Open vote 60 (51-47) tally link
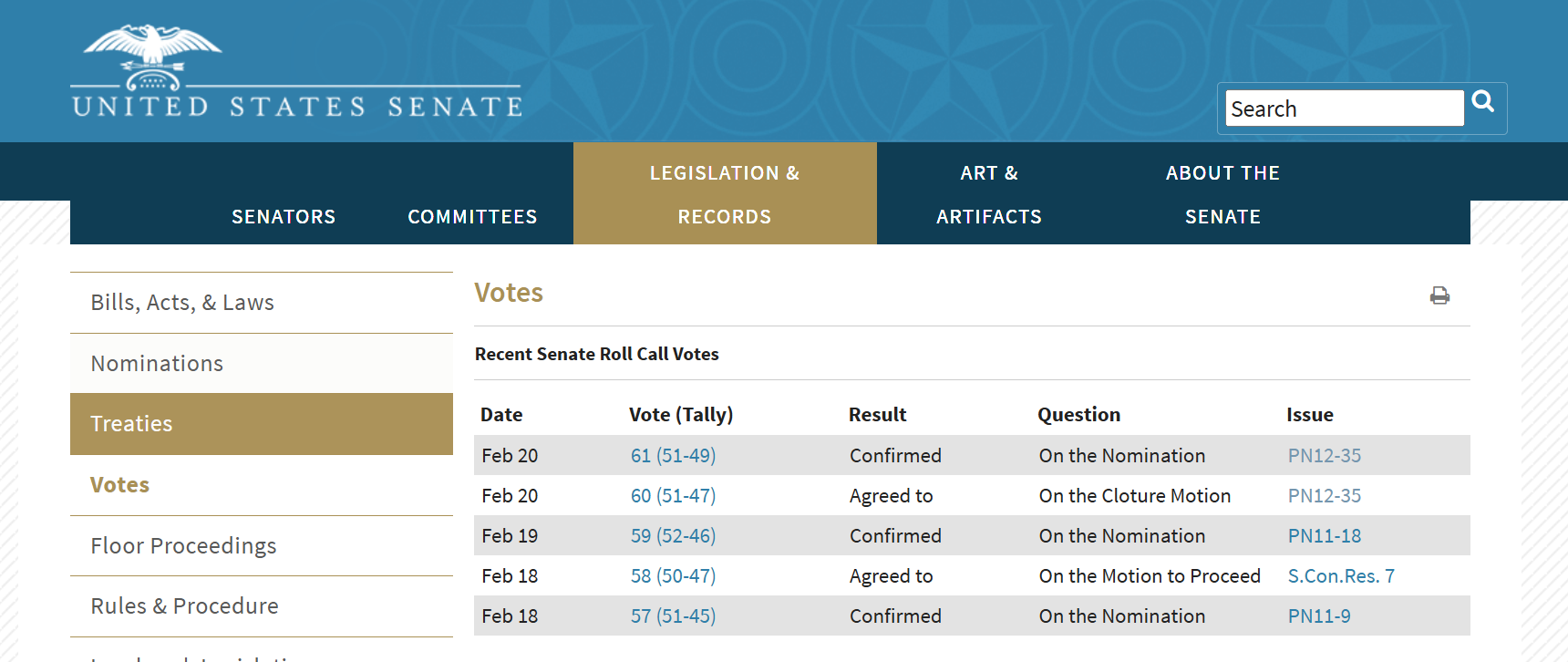The width and height of the screenshot is (1568, 662). 673,496
